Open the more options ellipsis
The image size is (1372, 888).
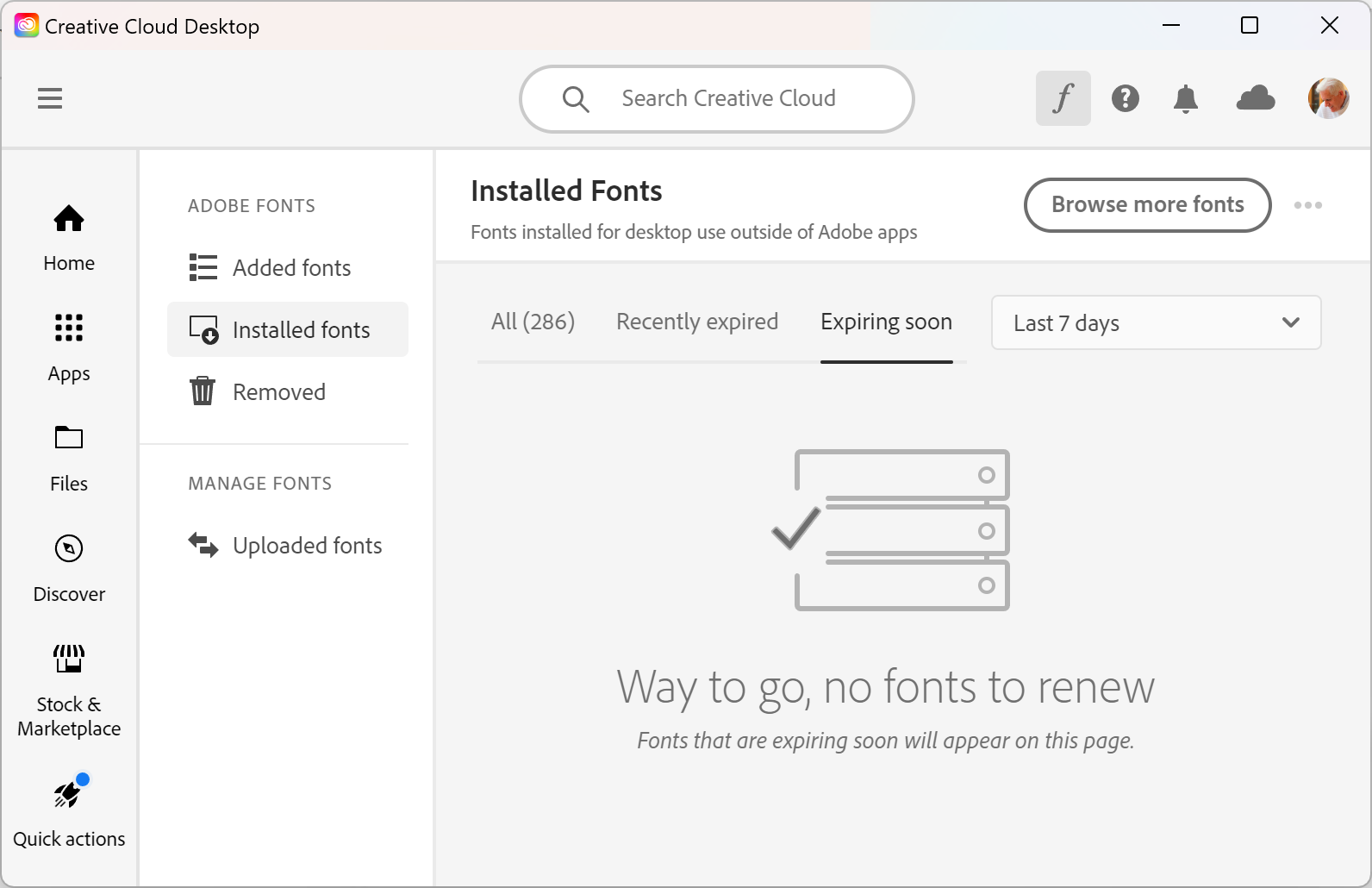(x=1308, y=205)
